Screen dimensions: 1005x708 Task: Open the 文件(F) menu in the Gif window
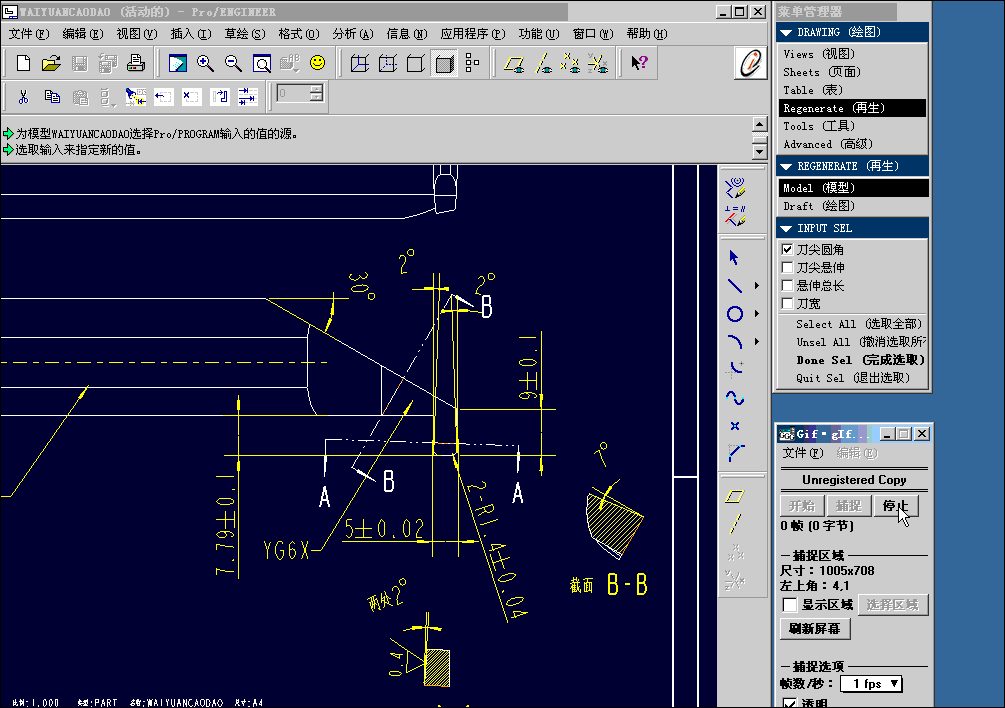tap(803, 453)
